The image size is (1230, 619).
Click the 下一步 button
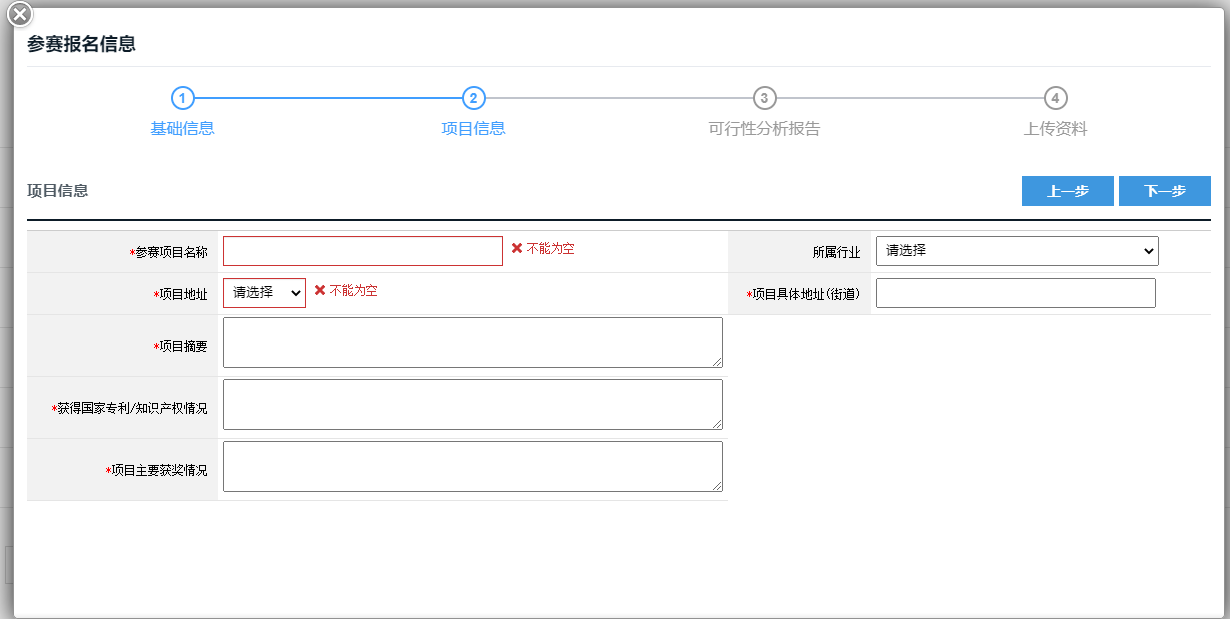click(1164, 191)
